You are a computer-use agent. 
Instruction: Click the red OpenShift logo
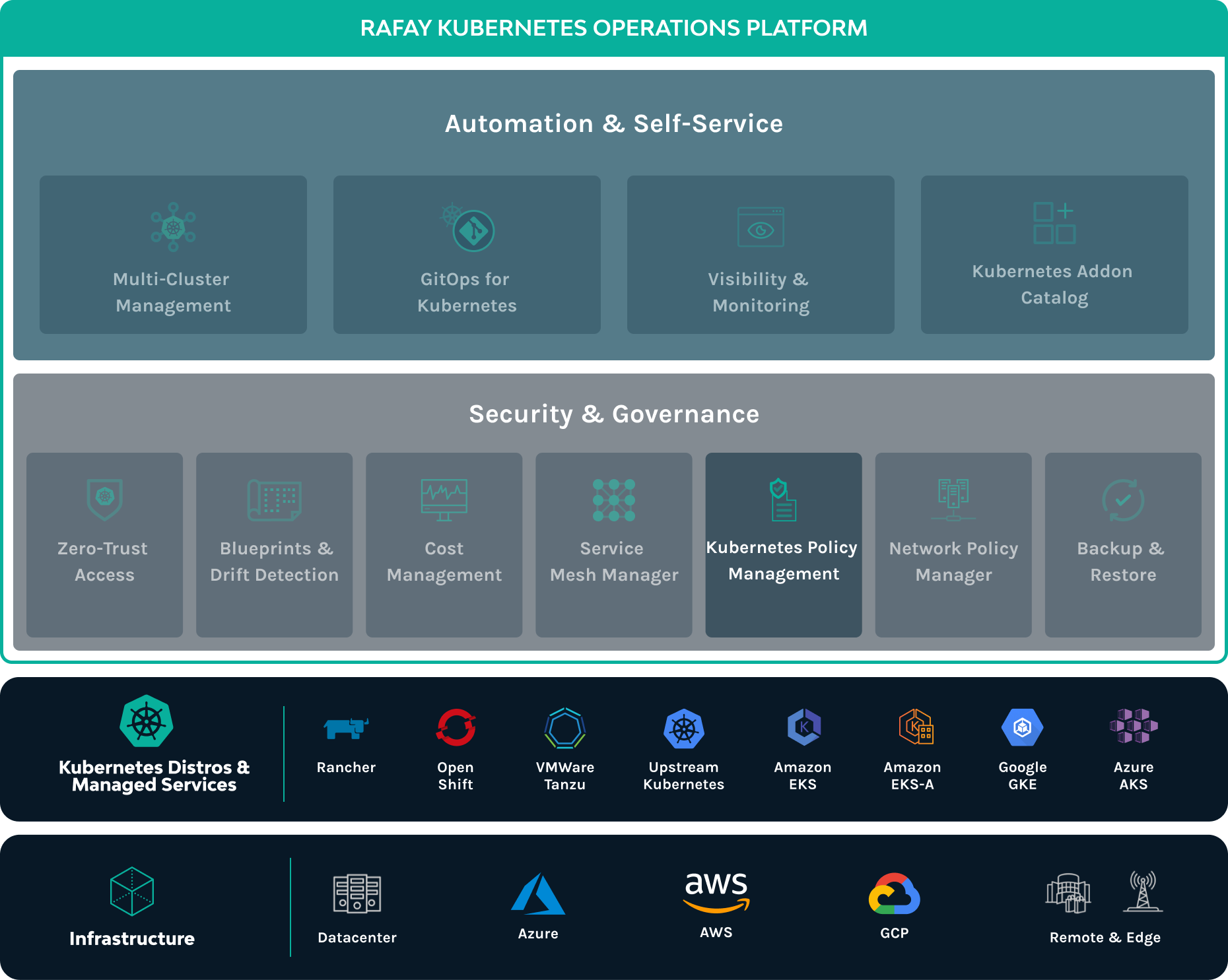coord(456,727)
